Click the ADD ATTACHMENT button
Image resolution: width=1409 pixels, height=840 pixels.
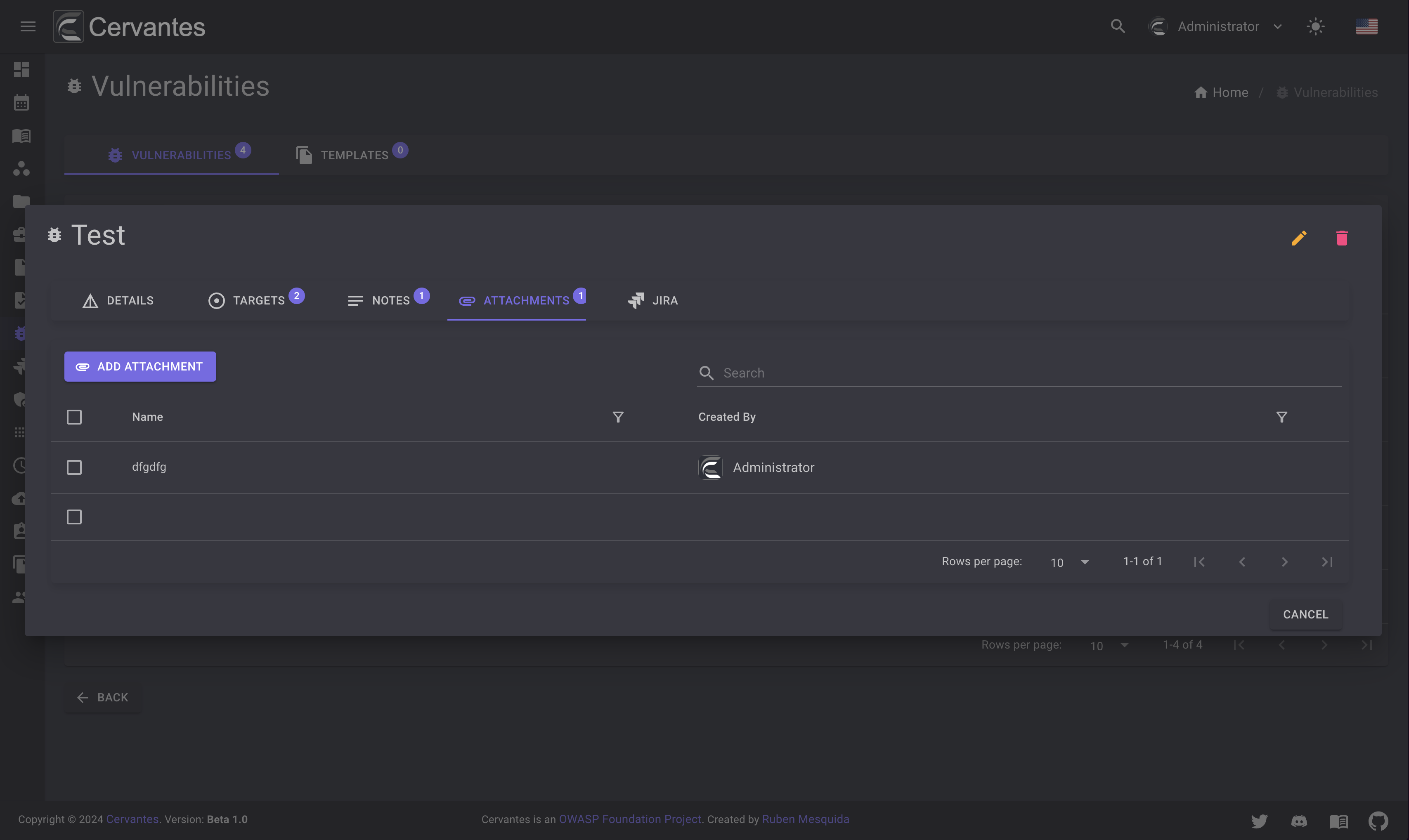coord(140,366)
